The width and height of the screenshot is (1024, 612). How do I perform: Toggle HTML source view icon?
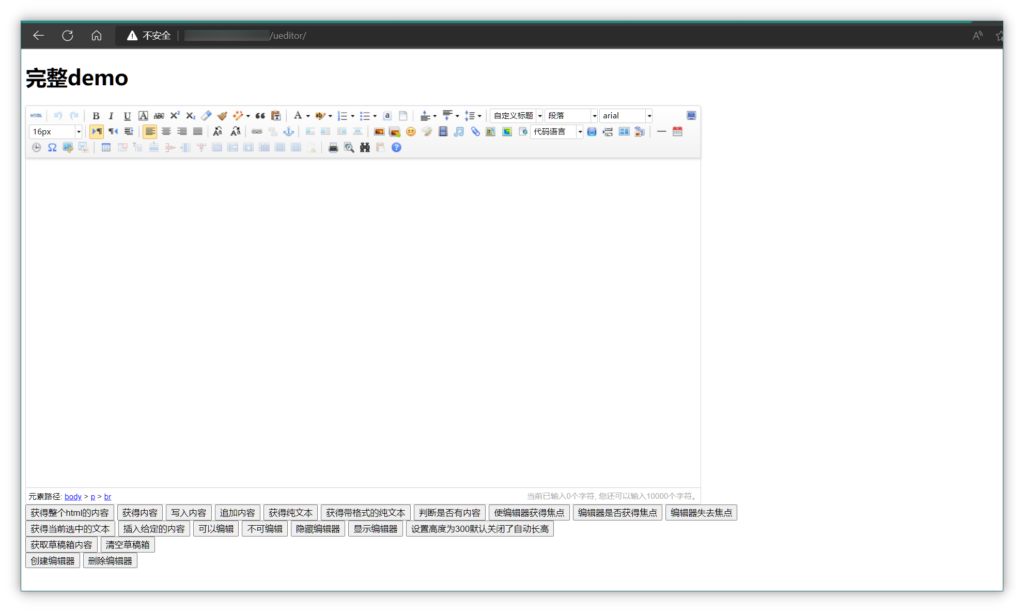(36, 116)
